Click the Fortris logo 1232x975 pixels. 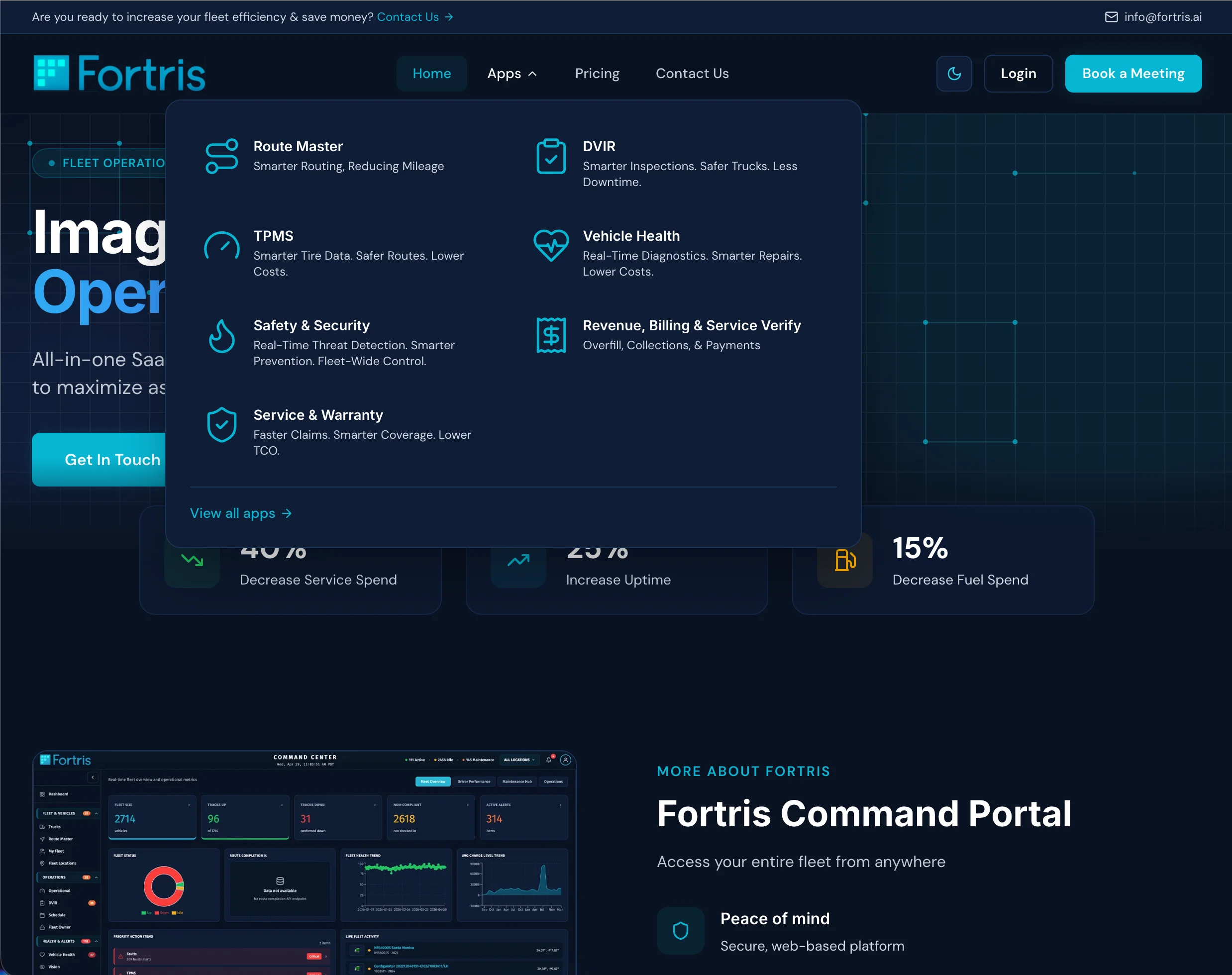point(119,74)
